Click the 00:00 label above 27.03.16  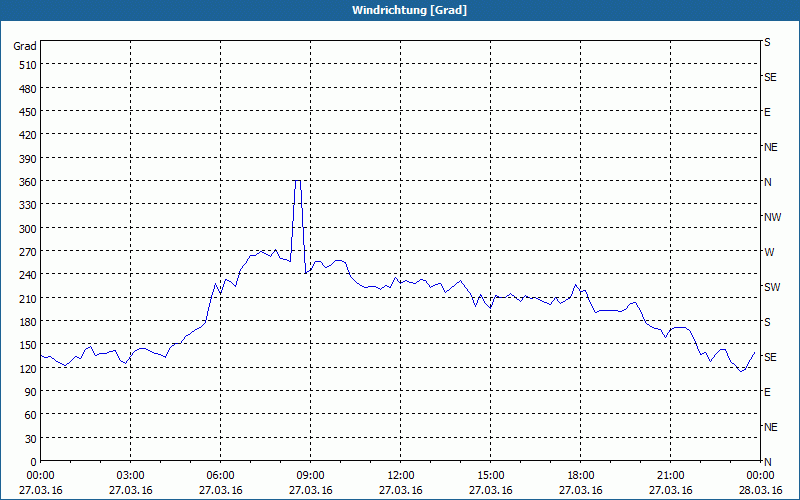tap(40, 476)
